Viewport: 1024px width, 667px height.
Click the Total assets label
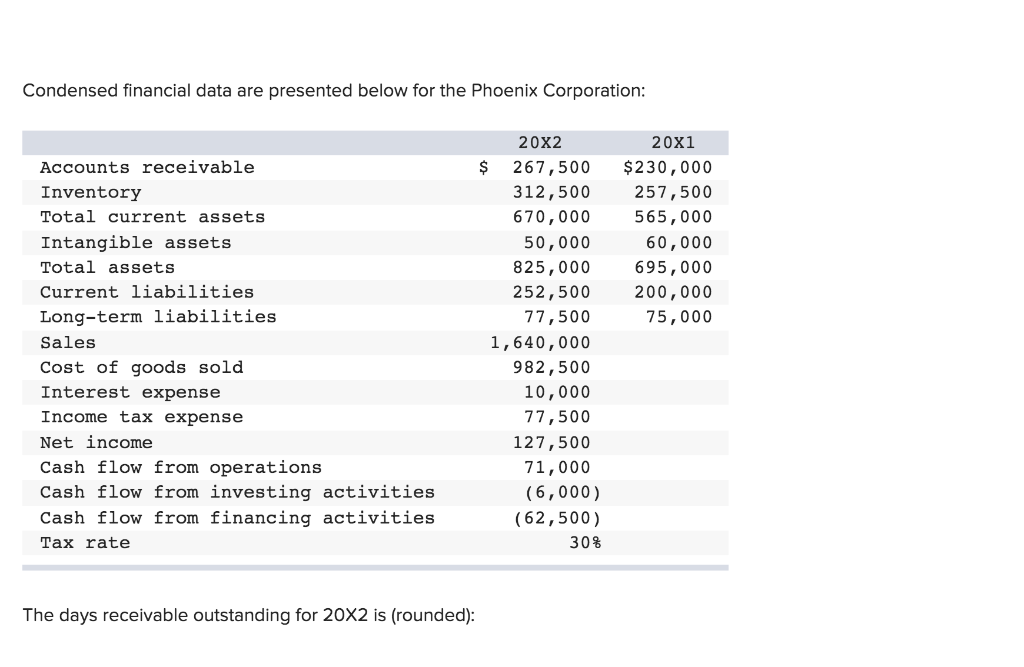click(x=106, y=267)
